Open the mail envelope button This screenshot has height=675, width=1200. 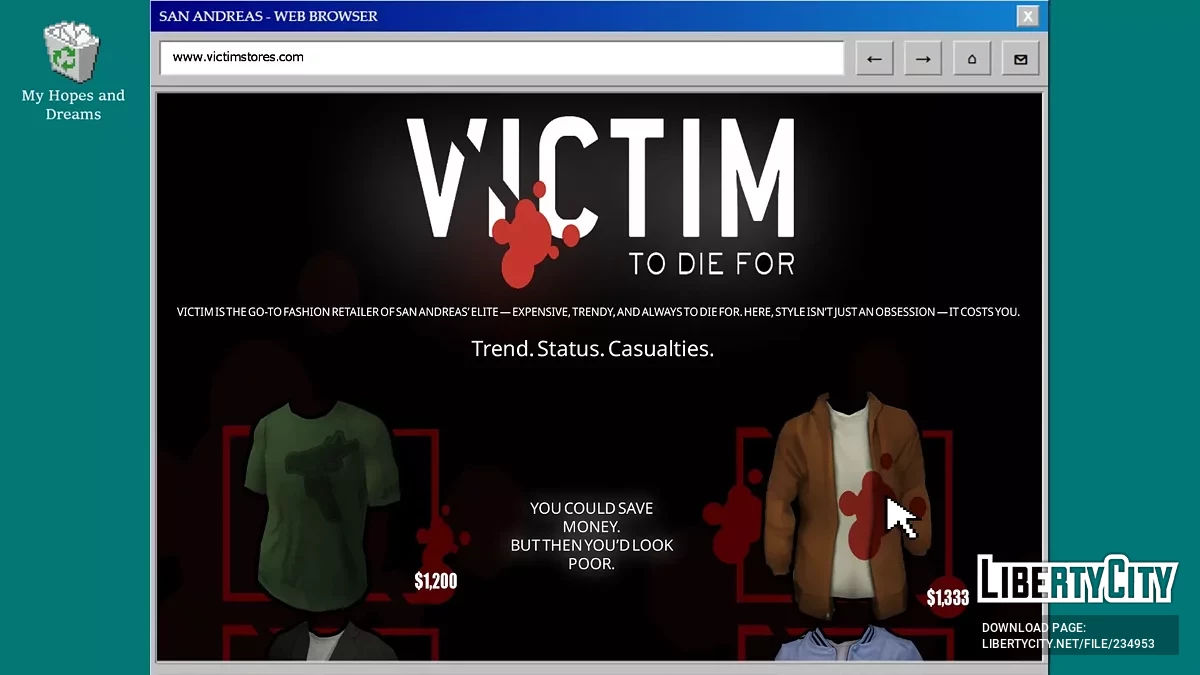click(1020, 58)
